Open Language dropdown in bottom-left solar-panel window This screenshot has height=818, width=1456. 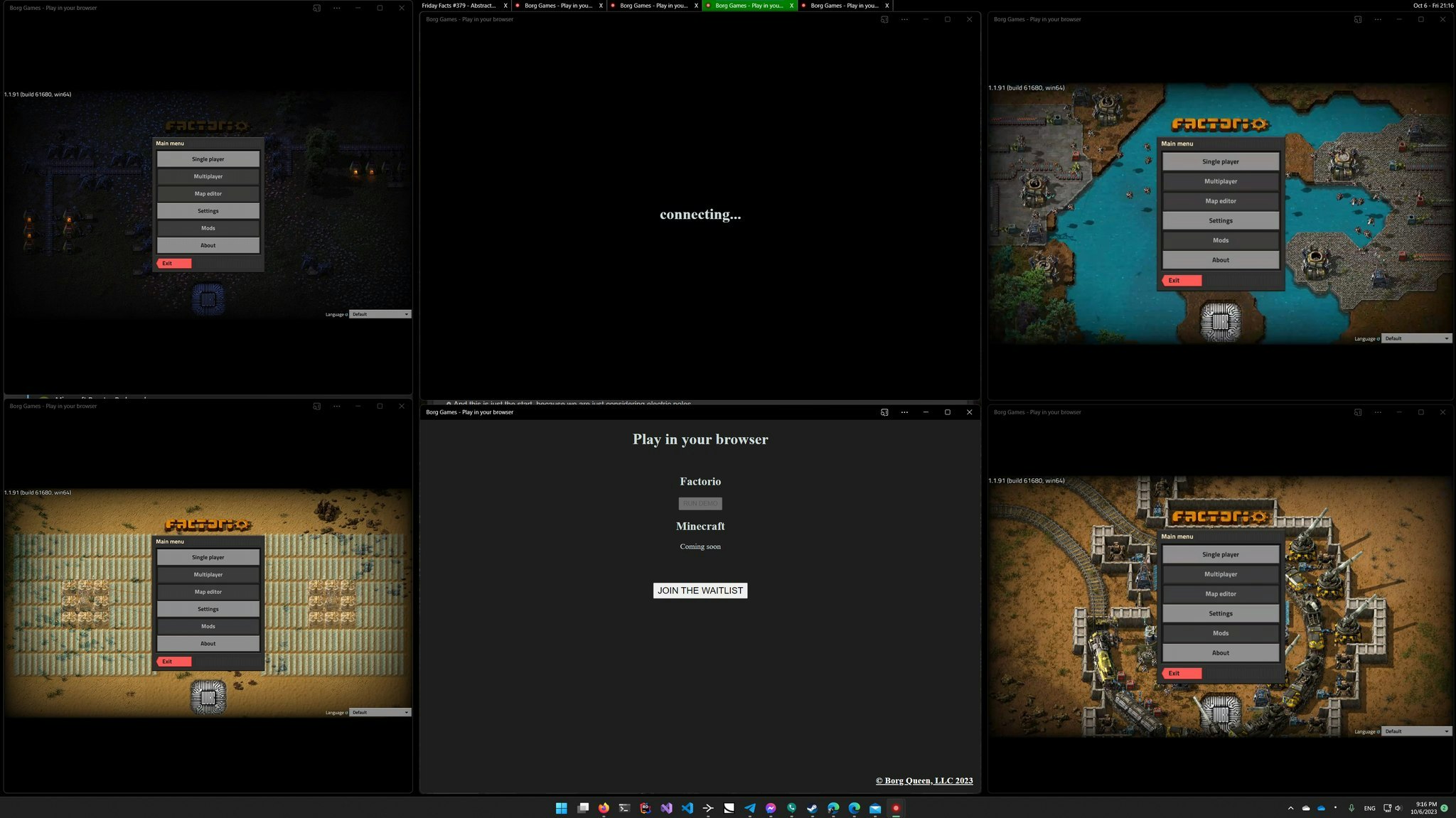pyautogui.click(x=380, y=712)
